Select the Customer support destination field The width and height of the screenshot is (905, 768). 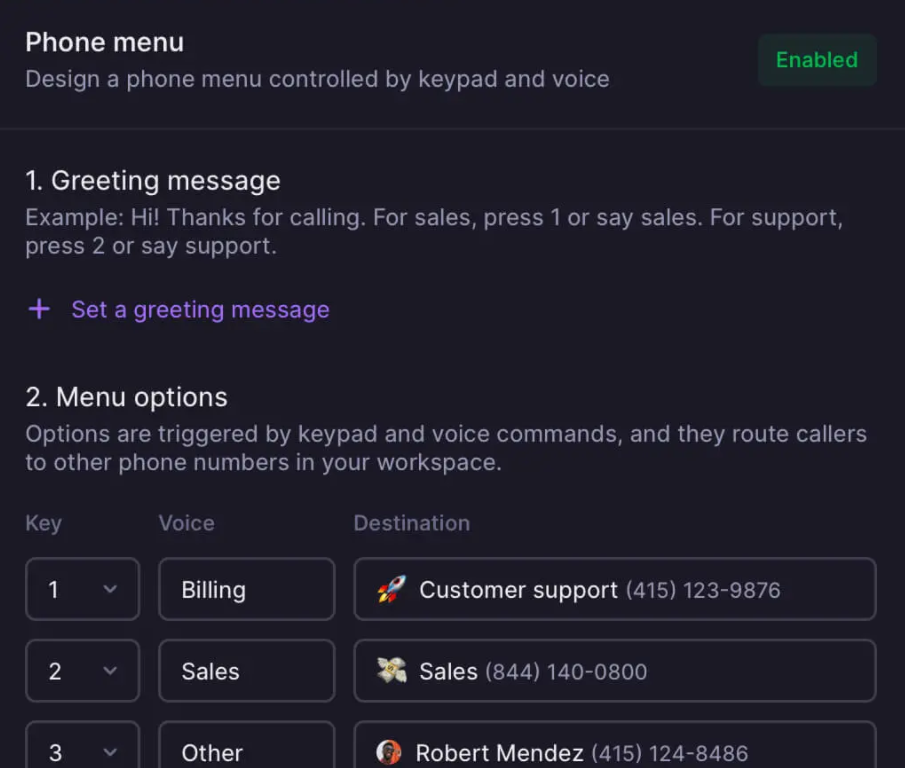coord(614,589)
